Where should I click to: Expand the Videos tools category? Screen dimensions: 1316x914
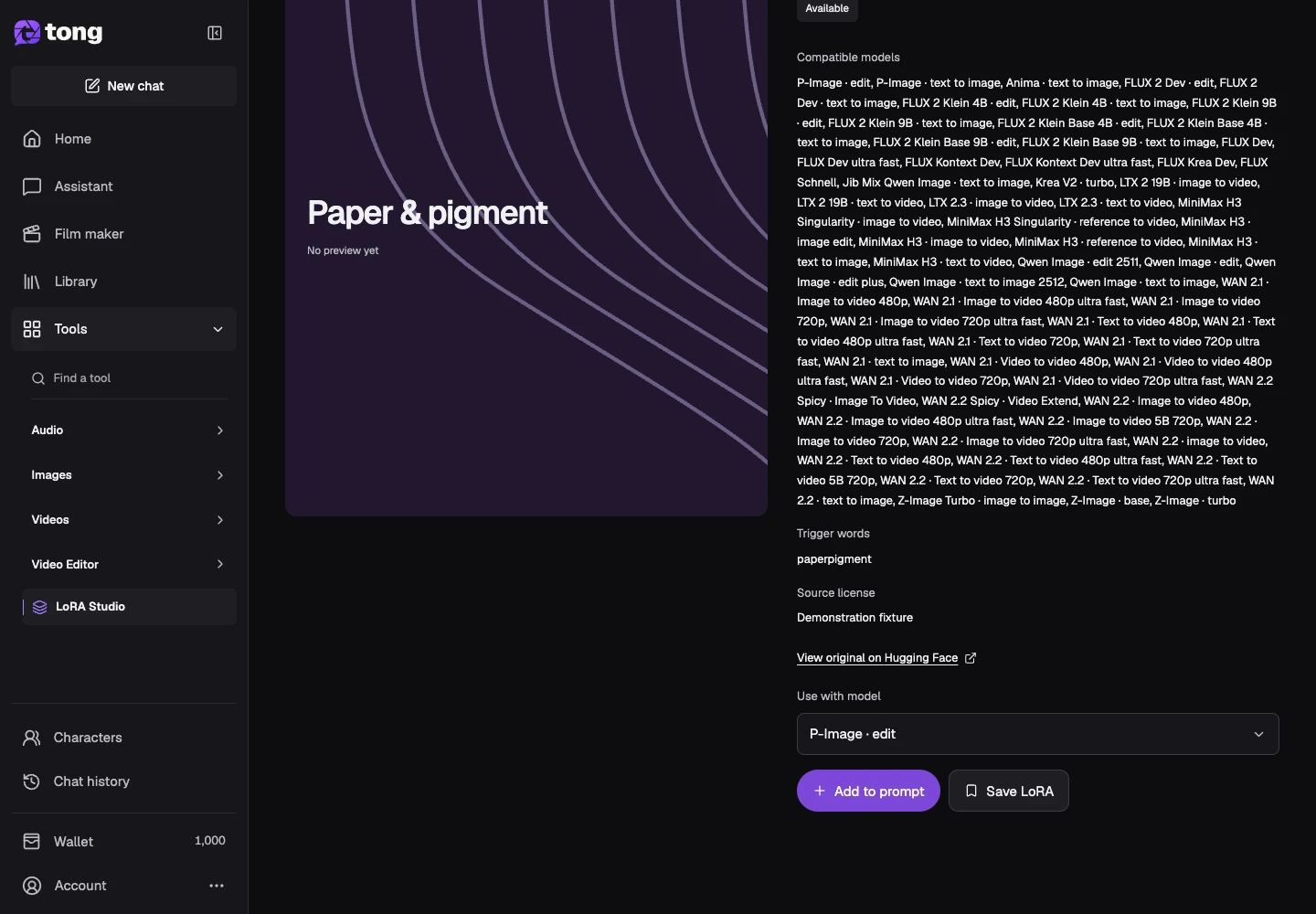(x=130, y=520)
